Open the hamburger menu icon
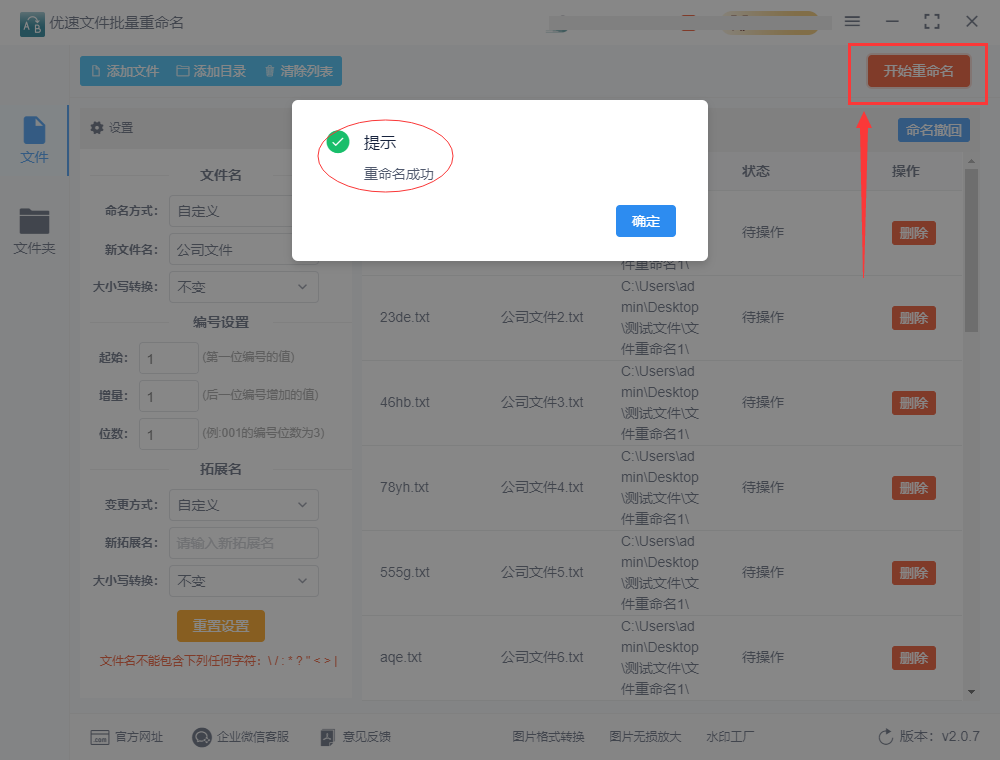Screen dimensions: 1000x760 pyautogui.click(x=852, y=21)
